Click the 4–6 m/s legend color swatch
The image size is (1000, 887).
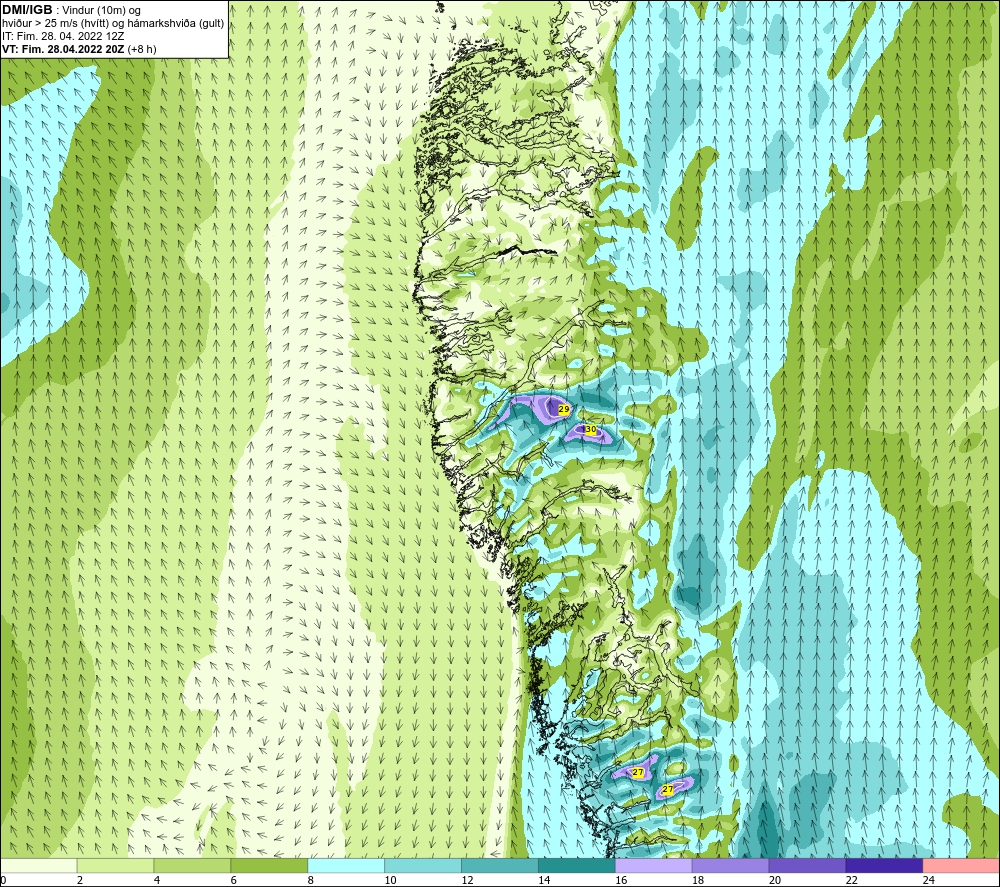192,865
